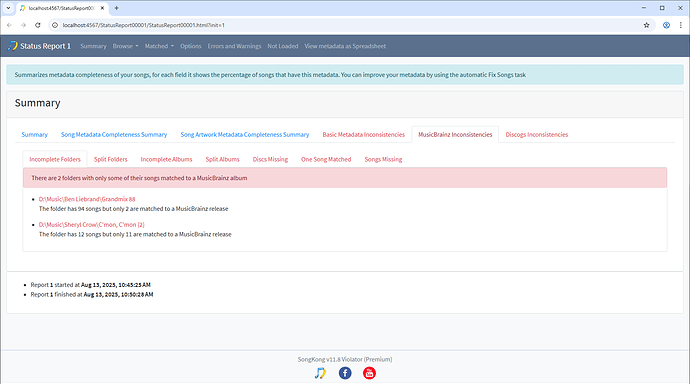Click the Status Report 1 logo icon

(13, 46)
